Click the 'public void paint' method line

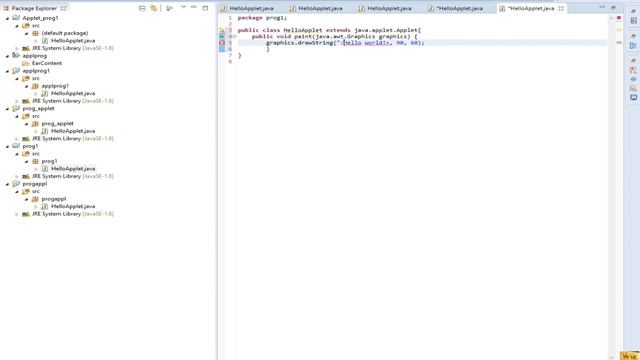tap(334, 36)
